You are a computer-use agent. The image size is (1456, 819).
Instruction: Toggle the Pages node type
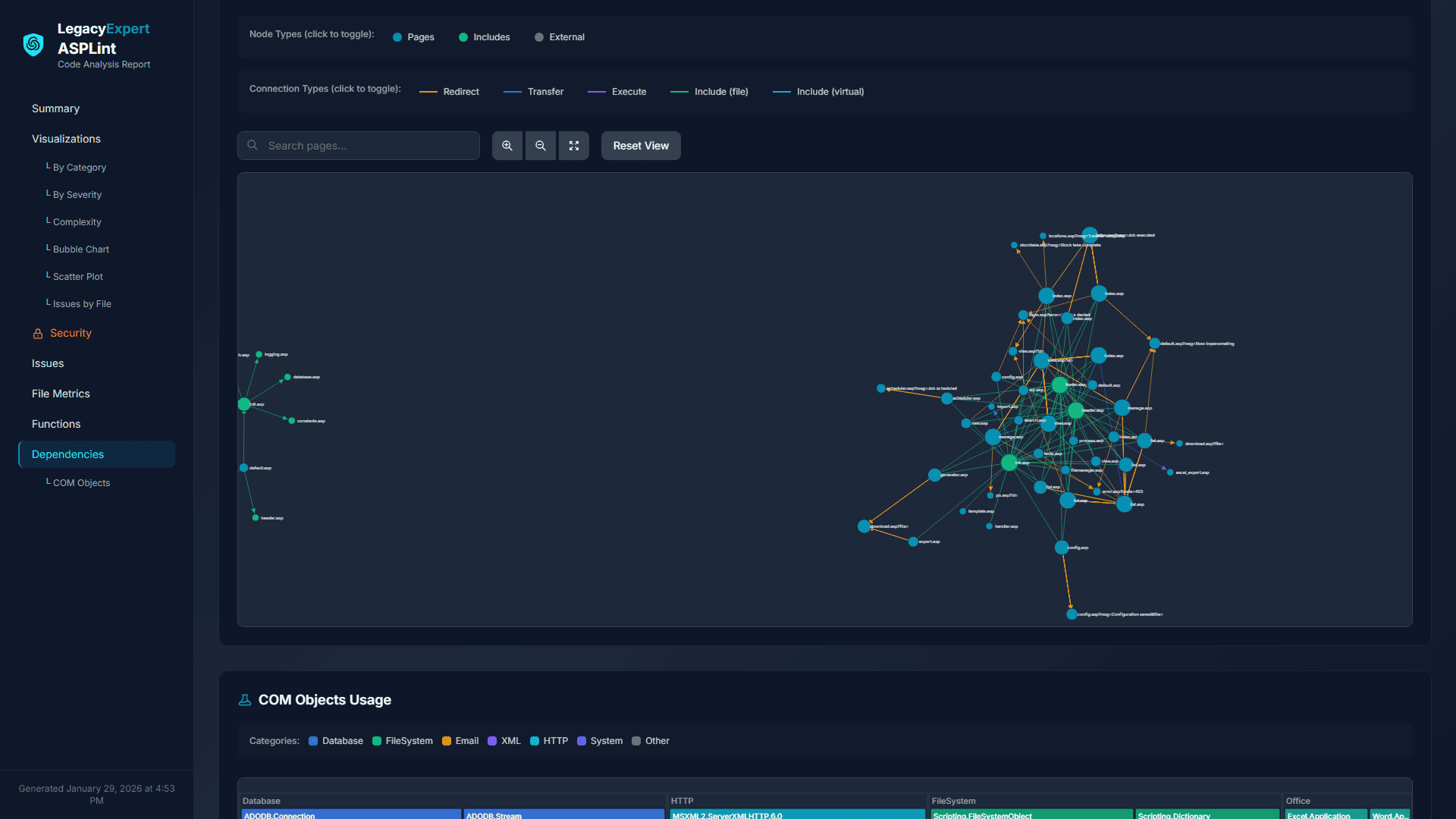click(x=413, y=37)
